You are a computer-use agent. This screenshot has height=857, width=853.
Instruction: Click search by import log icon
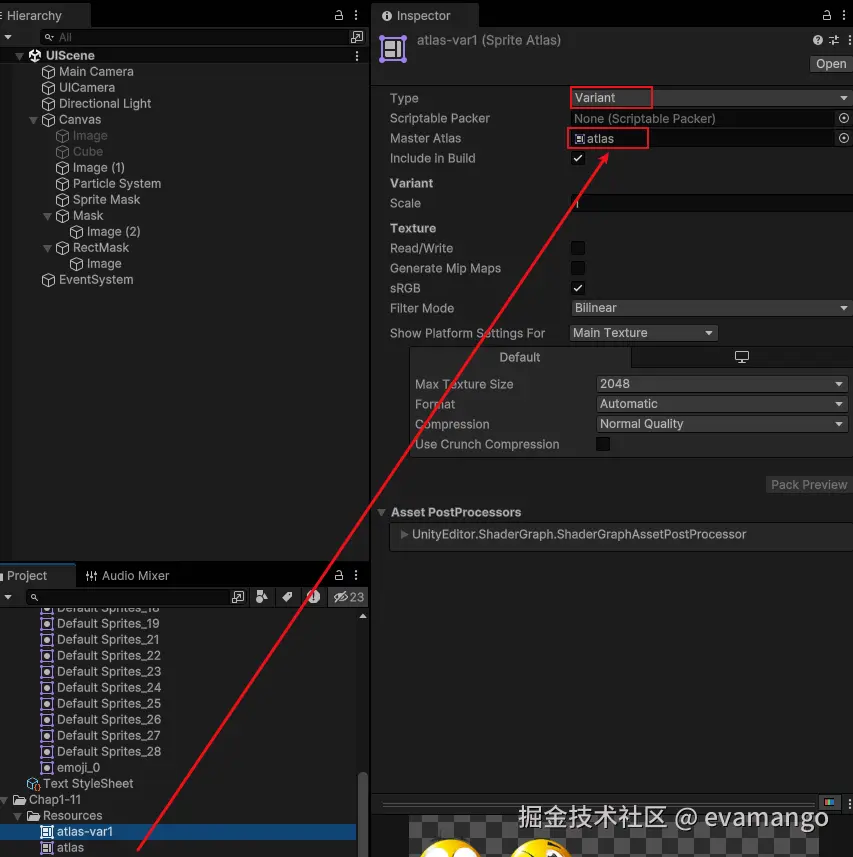pos(313,597)
